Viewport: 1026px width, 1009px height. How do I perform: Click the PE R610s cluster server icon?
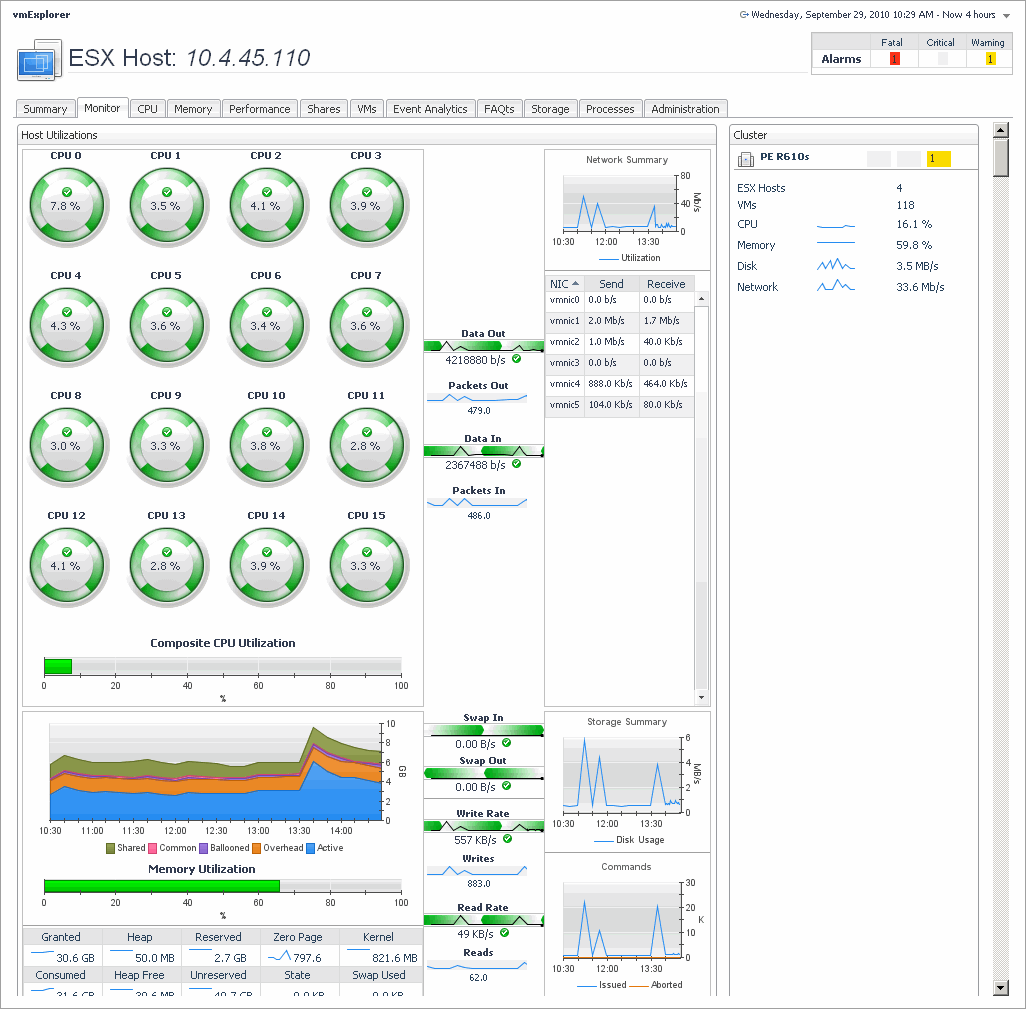745,159
